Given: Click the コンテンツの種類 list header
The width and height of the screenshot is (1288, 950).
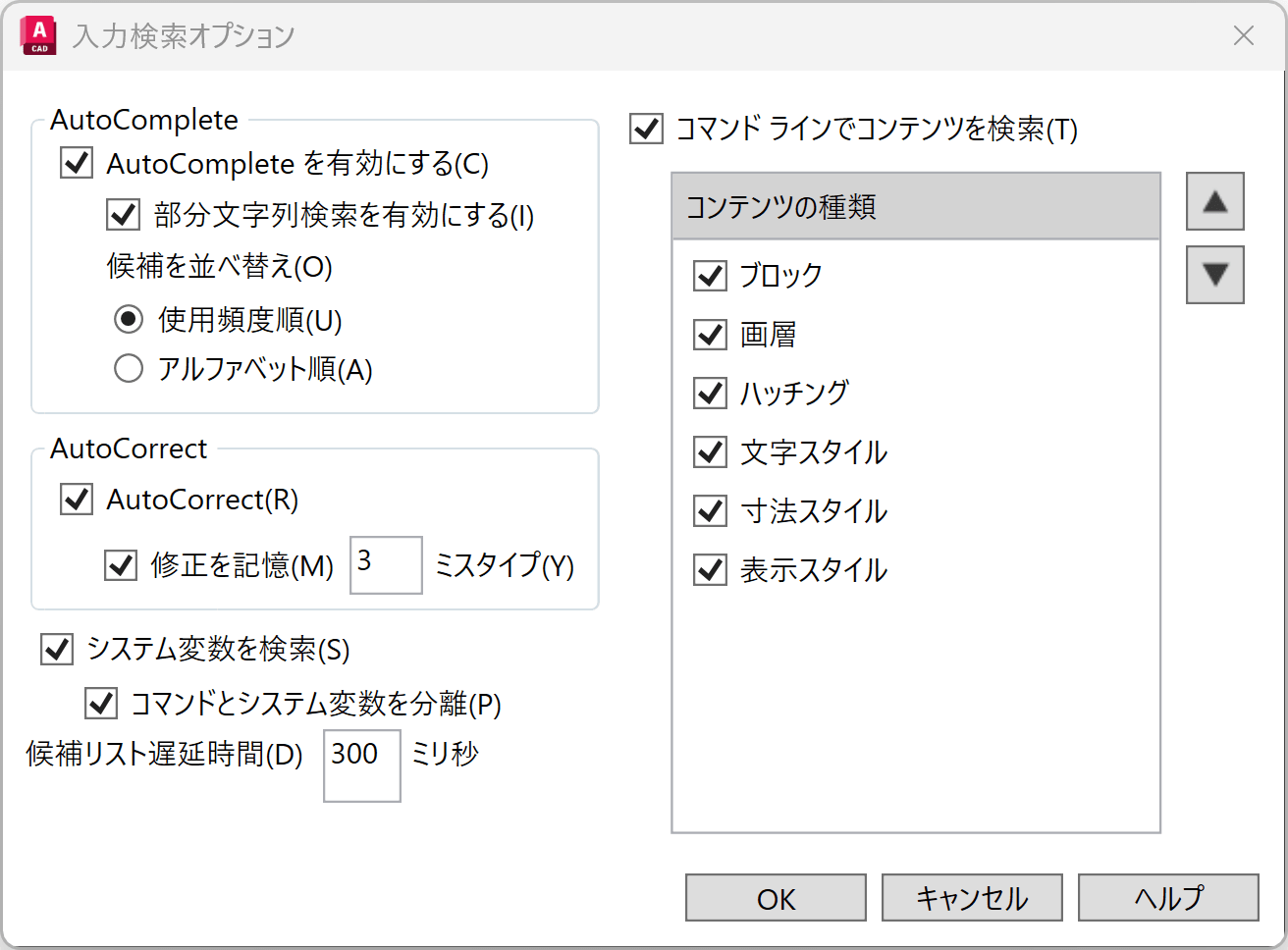Looking at the screenshot, I should 915,207.
